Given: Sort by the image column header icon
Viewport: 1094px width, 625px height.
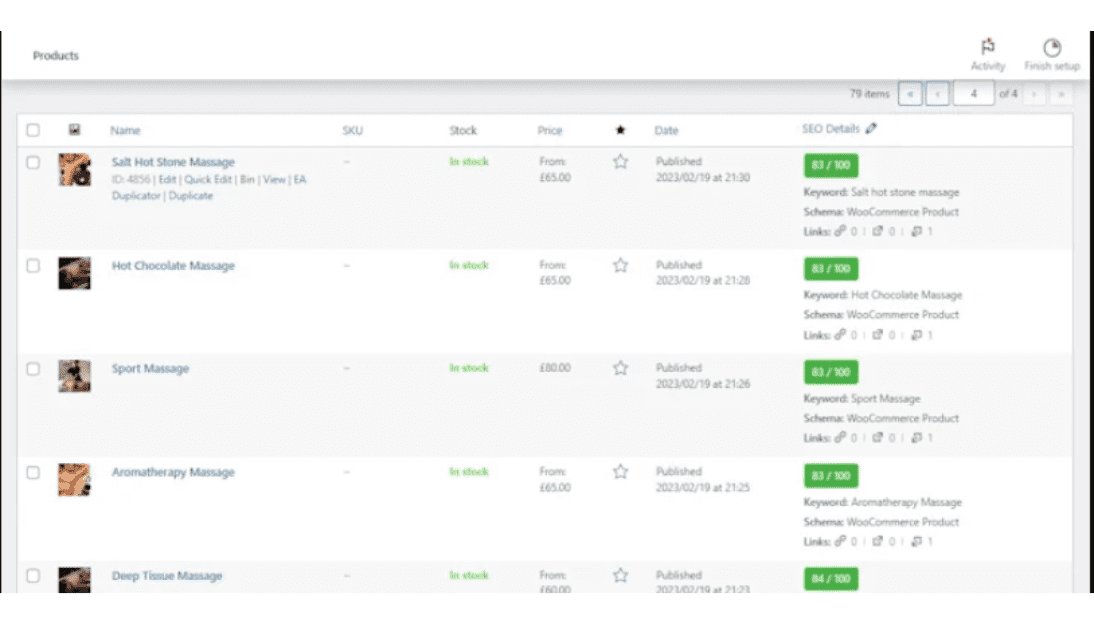Looking at the screenshot, I should [74, 130].
